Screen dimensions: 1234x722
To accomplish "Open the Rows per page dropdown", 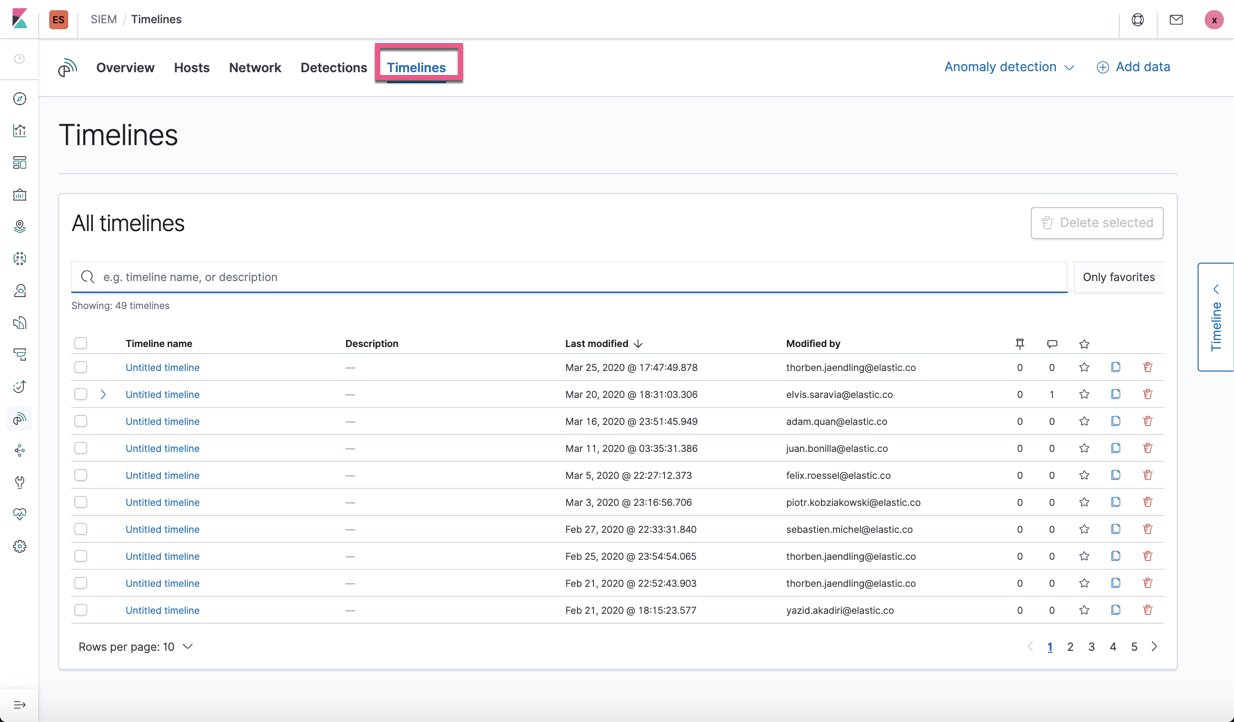I will pos(136,647).
